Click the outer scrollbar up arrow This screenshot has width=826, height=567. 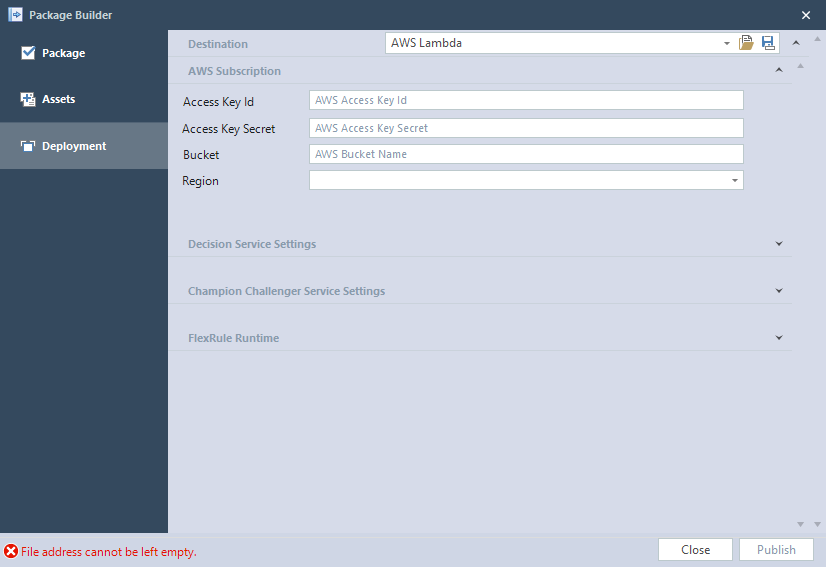coord(818,39)
